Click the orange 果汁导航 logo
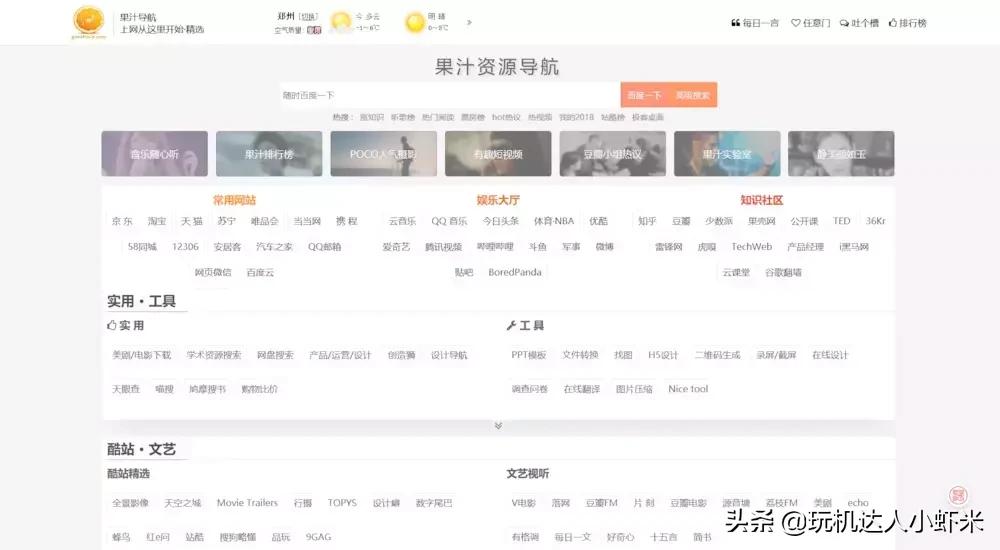 (89, 22)
